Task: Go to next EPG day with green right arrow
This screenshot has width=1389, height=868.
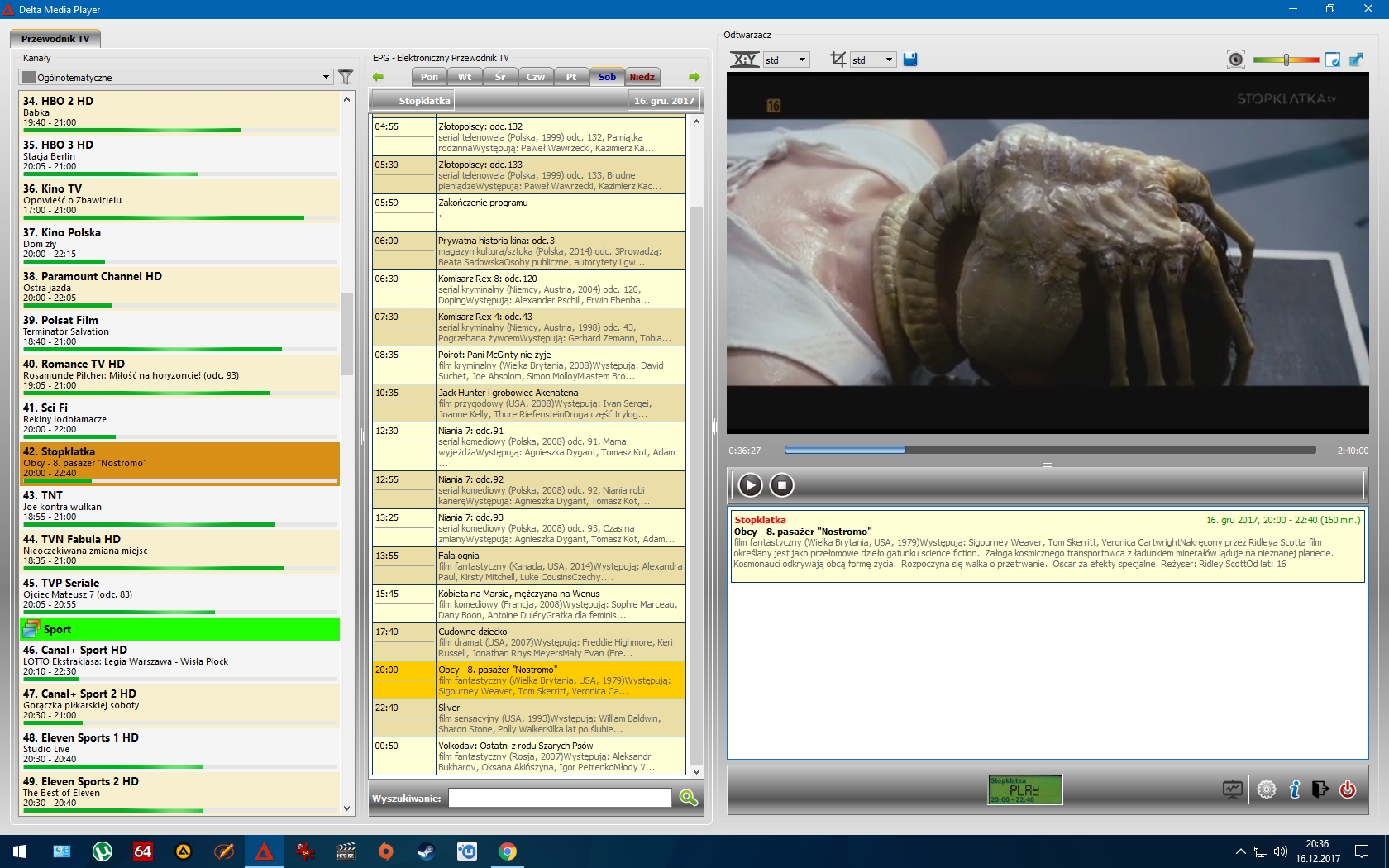Action: (694, 77)
